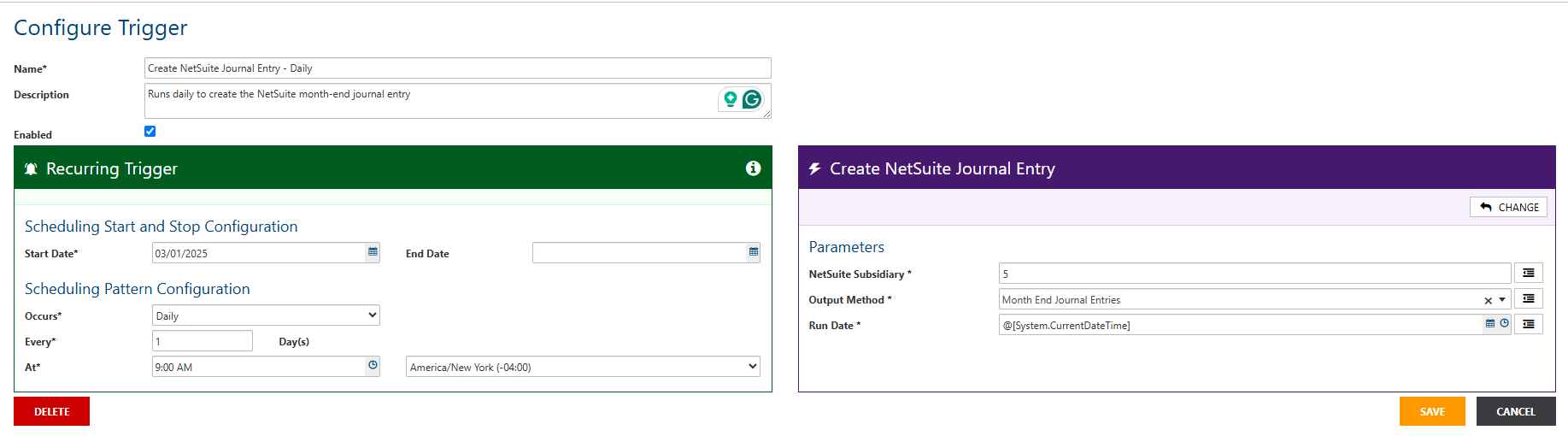This screenshot has width=1568, height=436.
Task: Click the Scheduling Pattern Configuration heading
Action: pyautogui.click(x=138, y=289)
